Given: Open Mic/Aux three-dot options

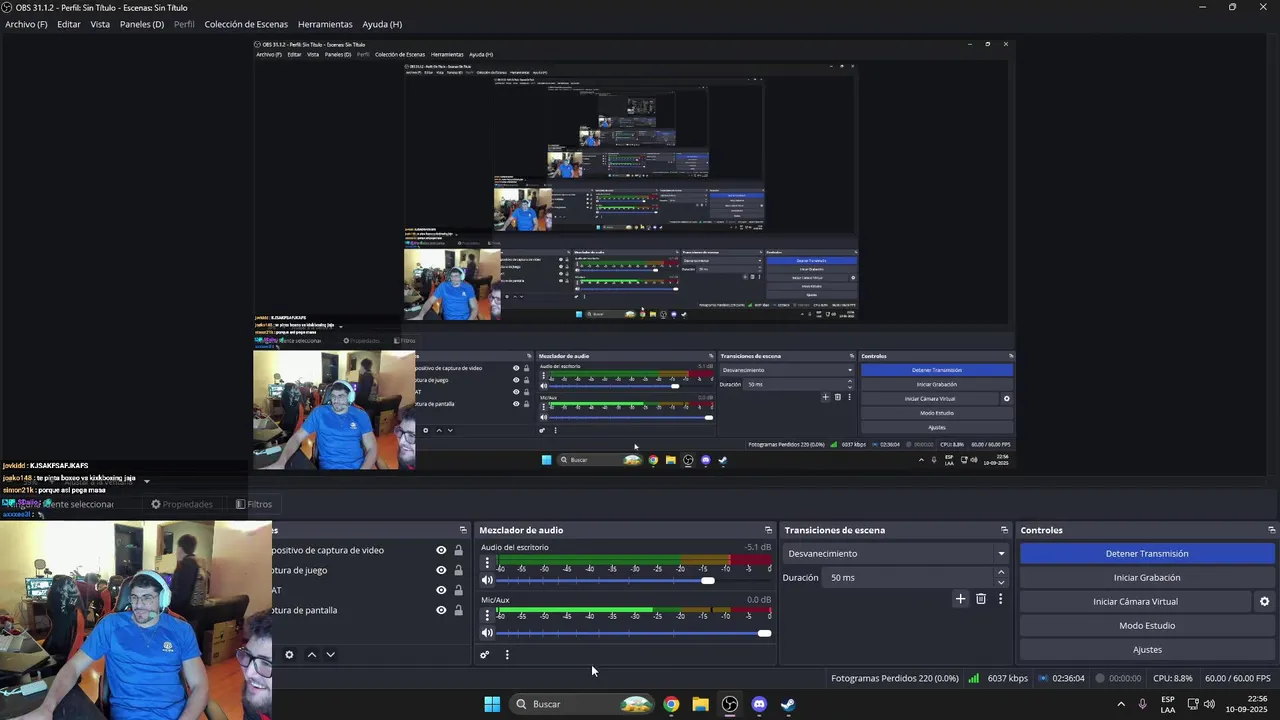Looking at the screenshot, I should coord(487,615).
